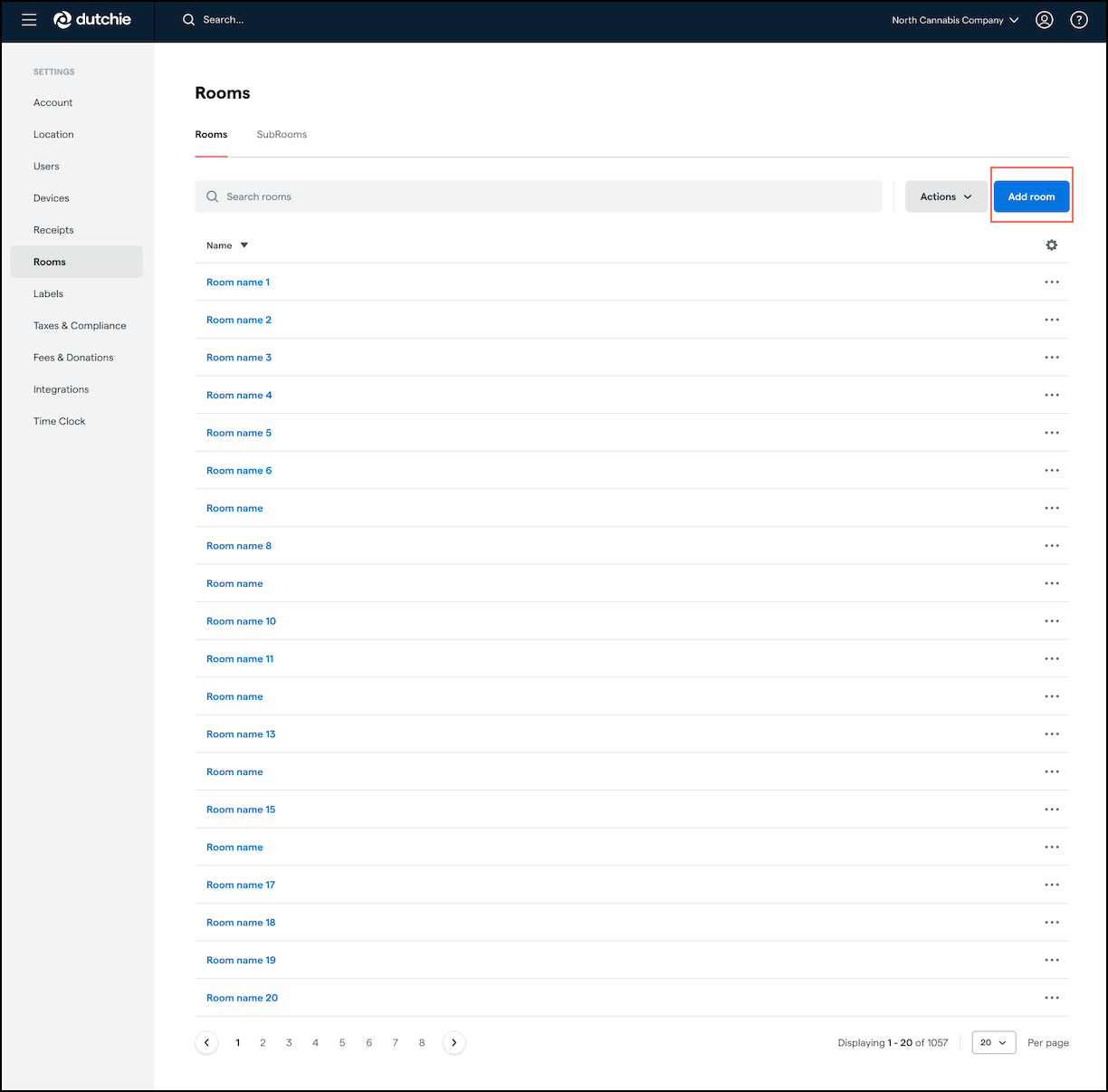Go to page 3
The width and height of the screenshot is (1108, 1092).
pos(289,1043)
